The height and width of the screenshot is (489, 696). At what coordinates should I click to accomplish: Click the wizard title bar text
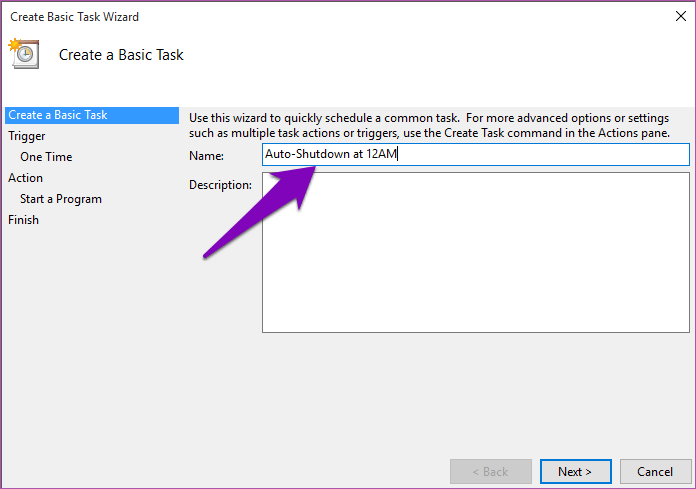75,17
